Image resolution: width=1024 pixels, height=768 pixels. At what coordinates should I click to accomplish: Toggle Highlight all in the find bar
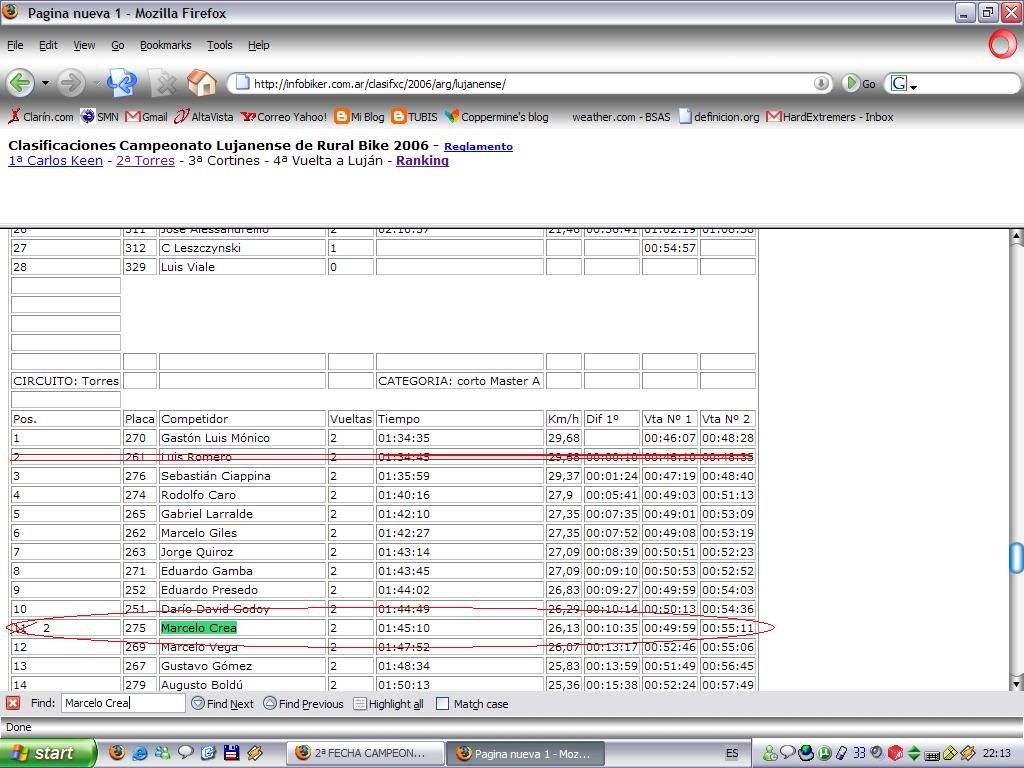click(x=388, y=704)
